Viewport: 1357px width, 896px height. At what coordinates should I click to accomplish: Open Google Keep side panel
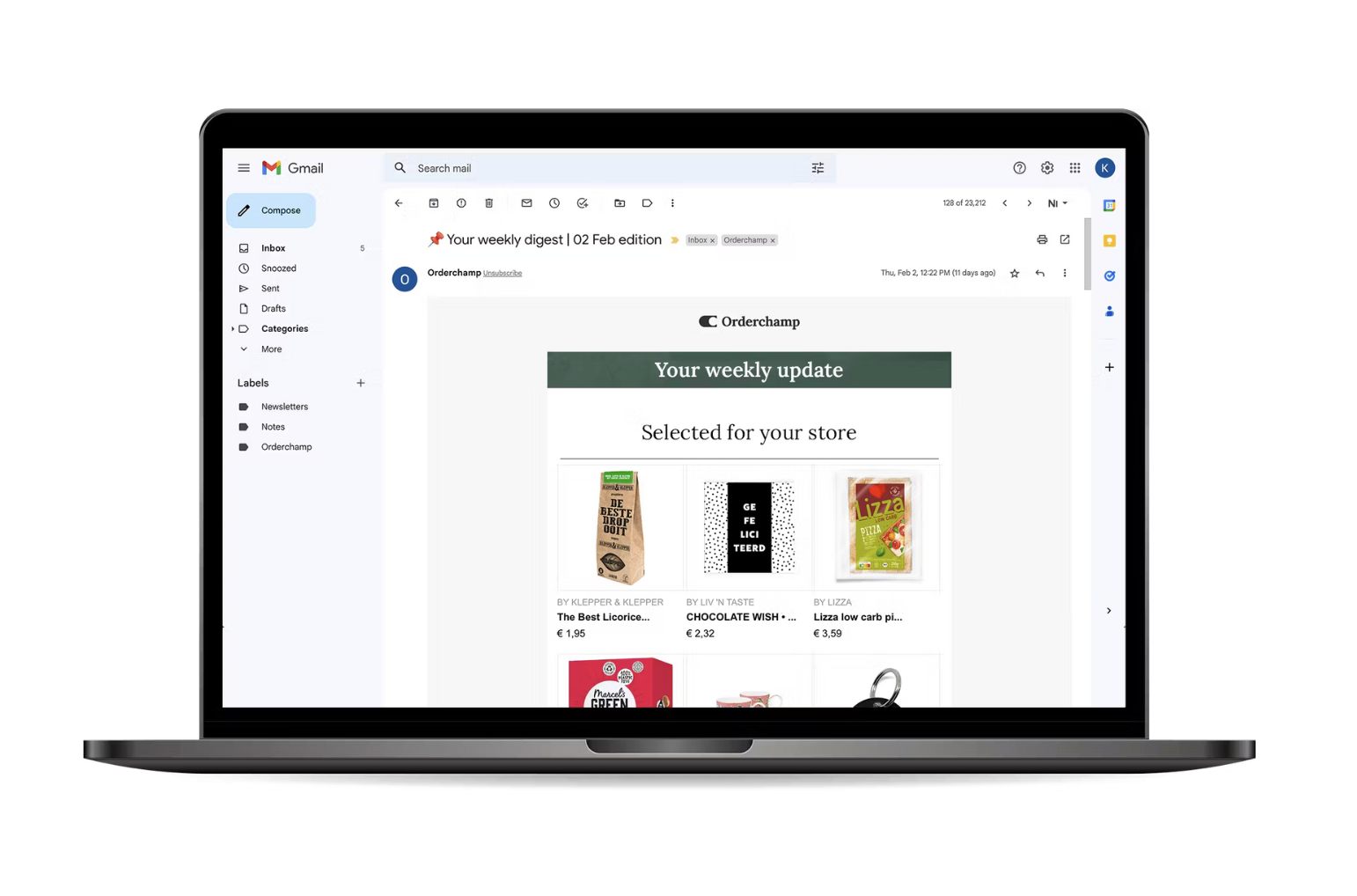(x=1109, y=240)
